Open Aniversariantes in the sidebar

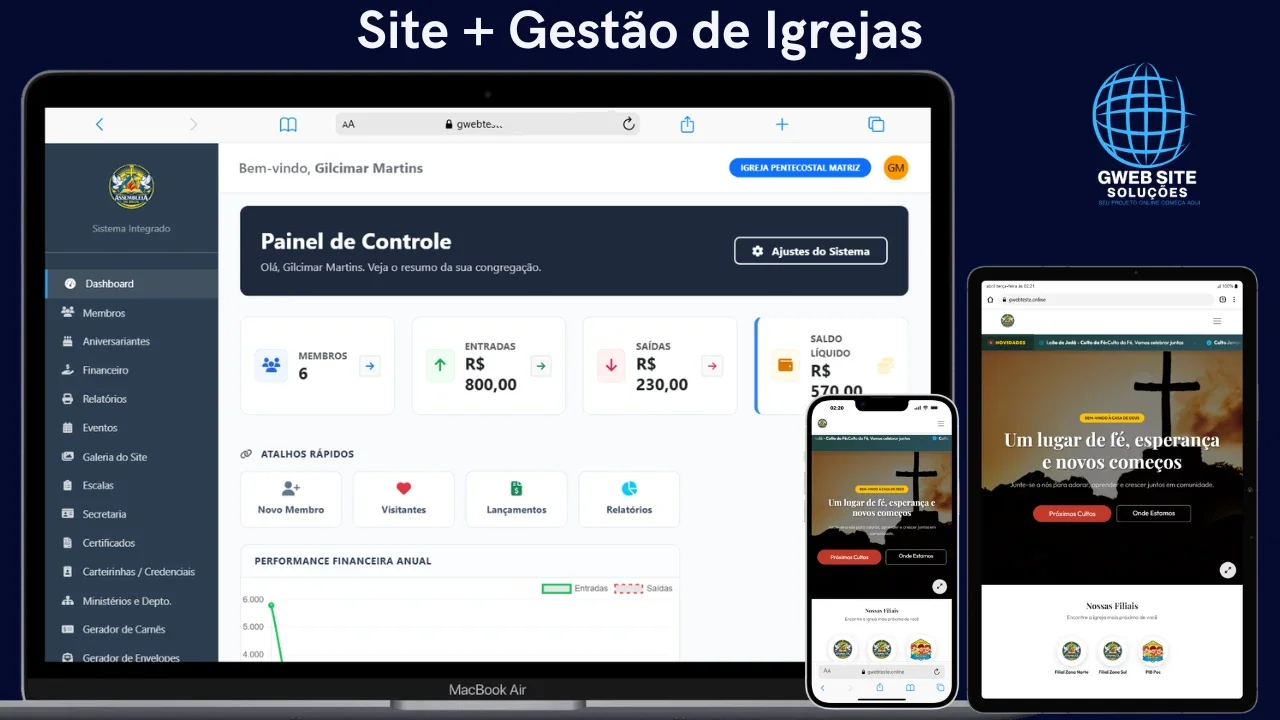pos(132,341)
